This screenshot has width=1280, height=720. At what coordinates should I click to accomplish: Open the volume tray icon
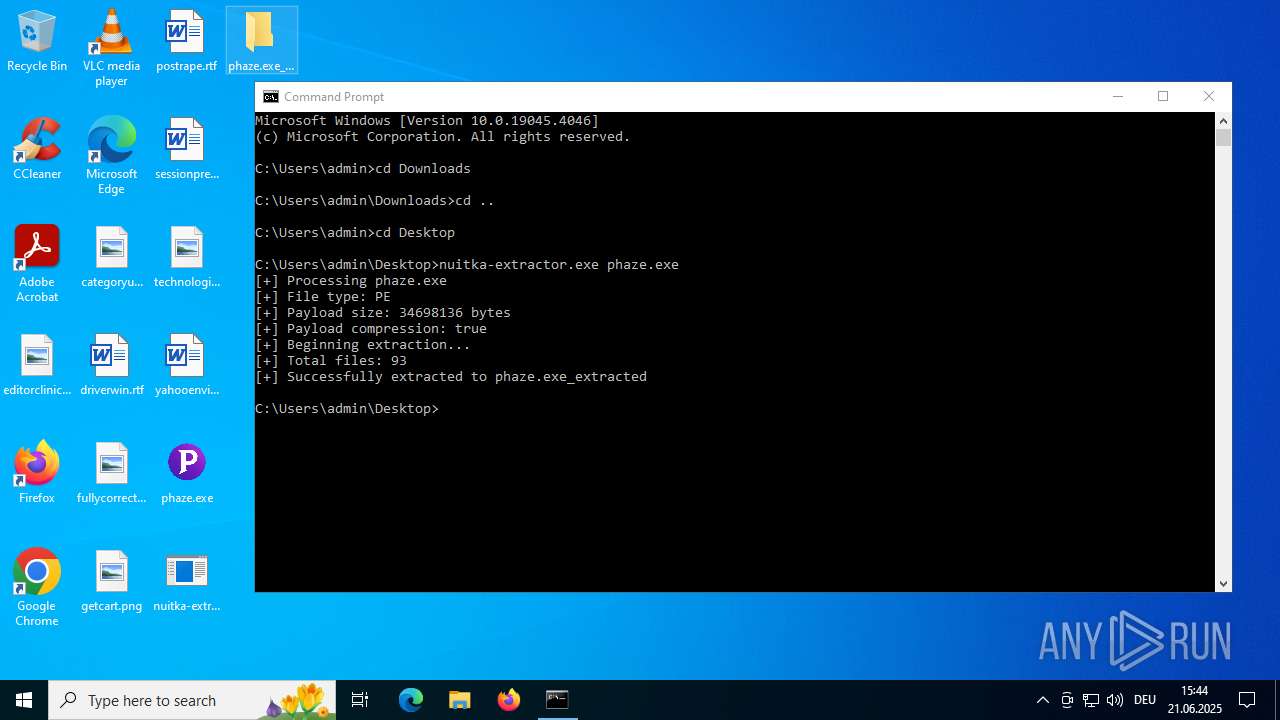point(1115,700)
